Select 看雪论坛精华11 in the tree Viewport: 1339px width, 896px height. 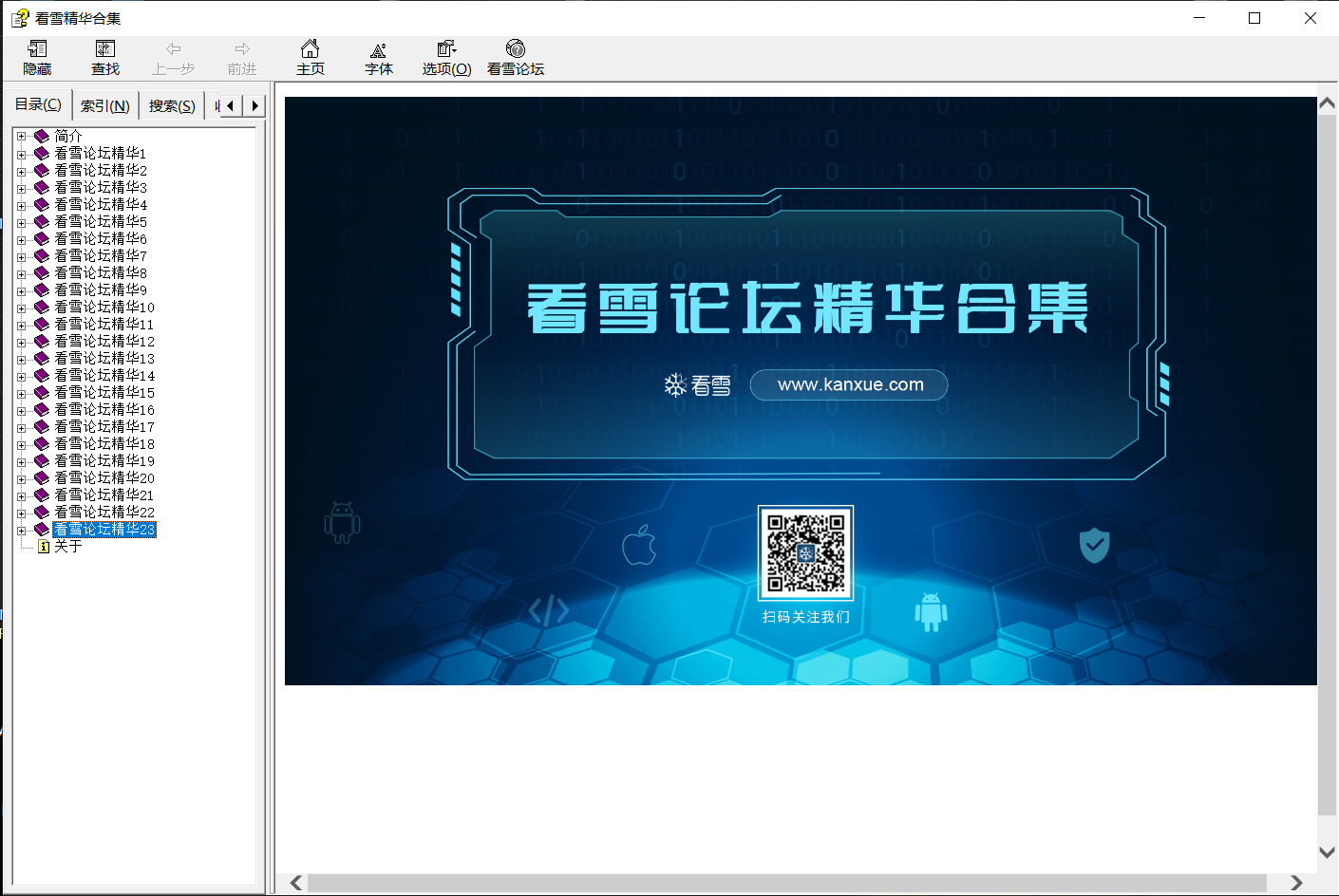[x=104, y=324]
